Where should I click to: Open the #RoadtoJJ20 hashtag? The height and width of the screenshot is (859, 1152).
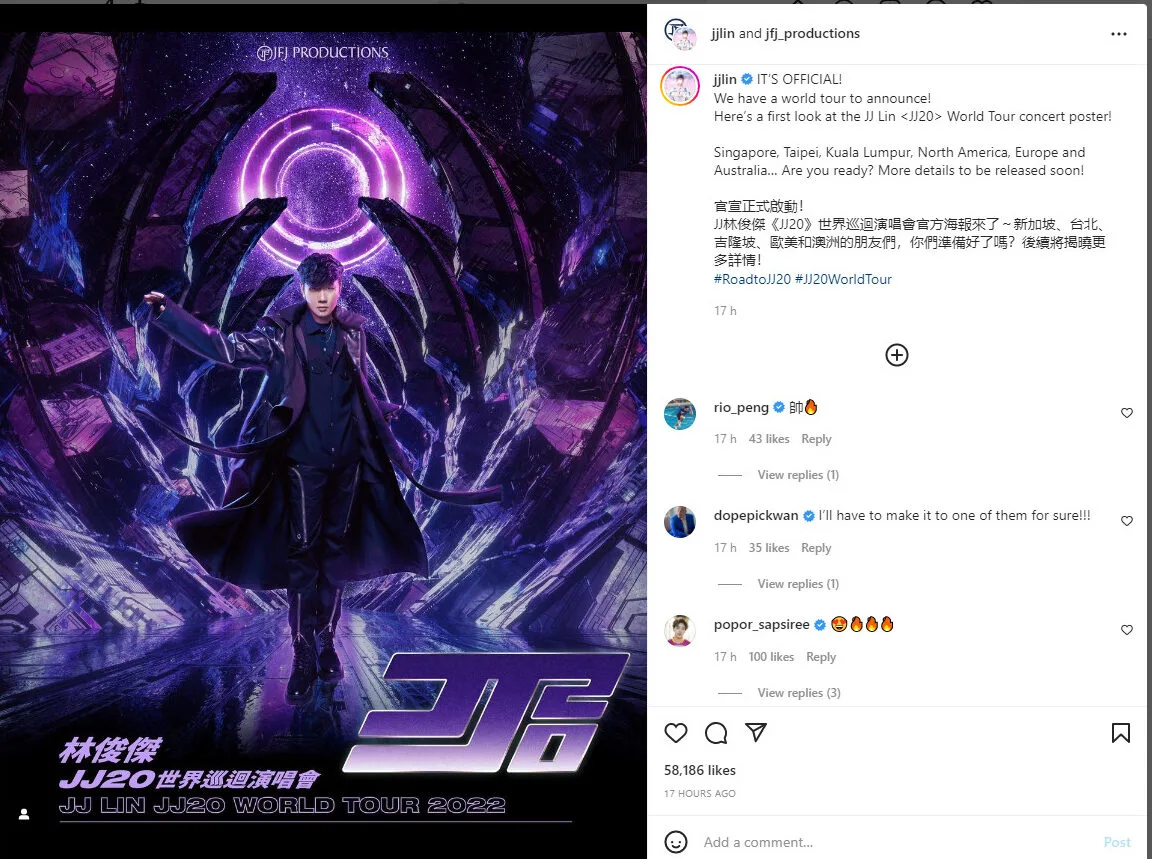coord(752,279)
